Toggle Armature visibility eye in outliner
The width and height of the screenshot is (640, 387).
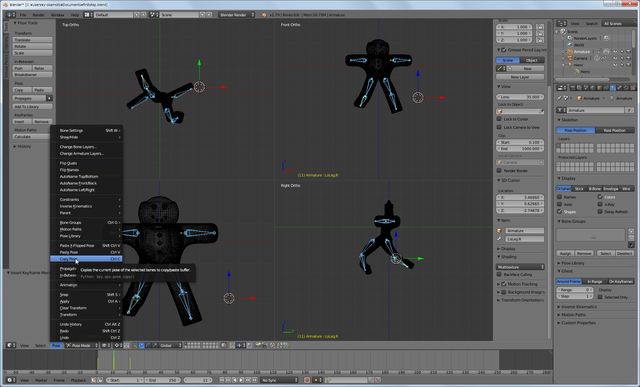pos(615,52)
